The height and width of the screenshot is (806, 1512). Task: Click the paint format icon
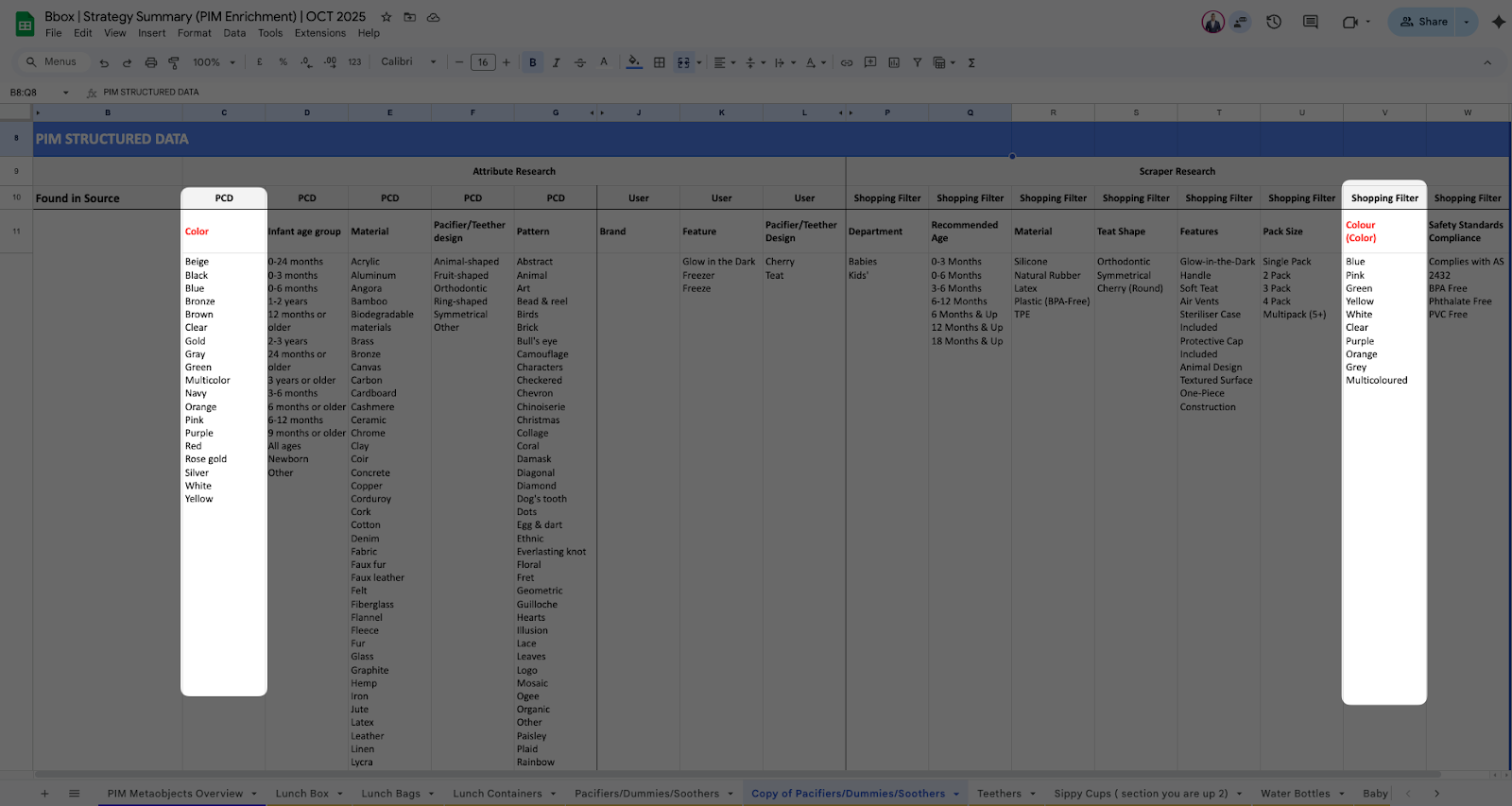pos(174,62)
